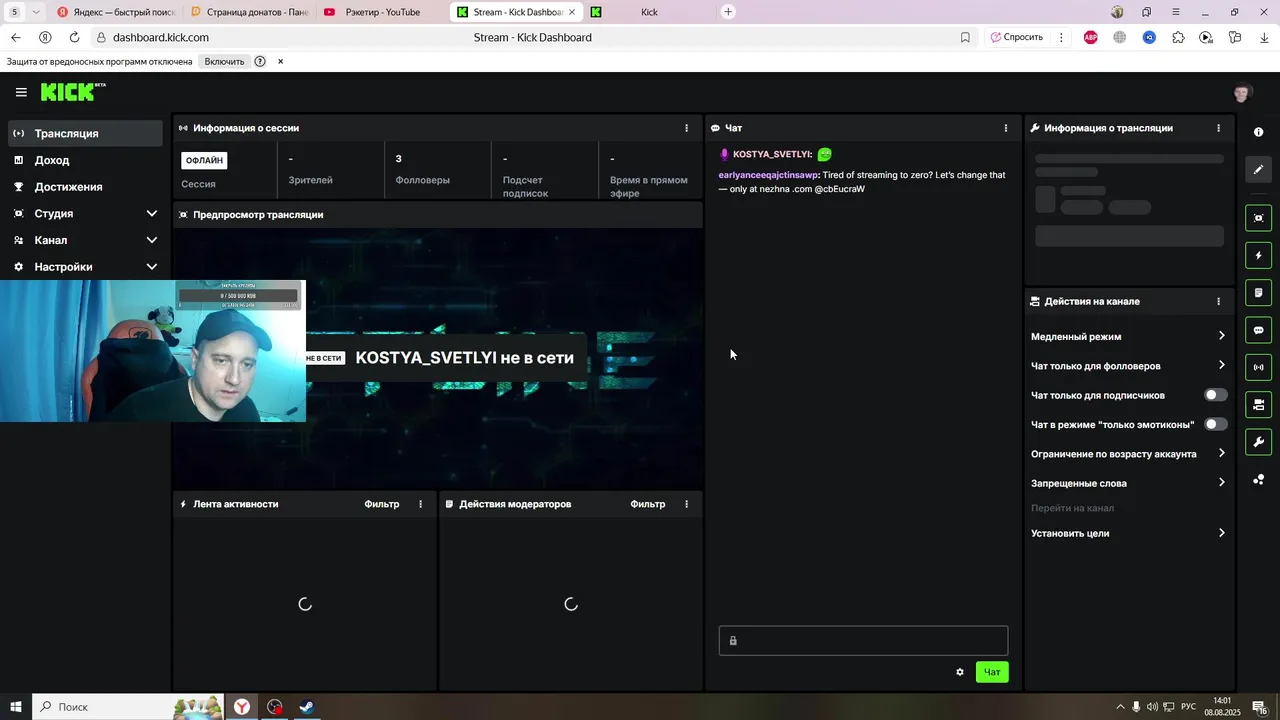Open Фильтр in Действия модераторов

coord(648,504)
